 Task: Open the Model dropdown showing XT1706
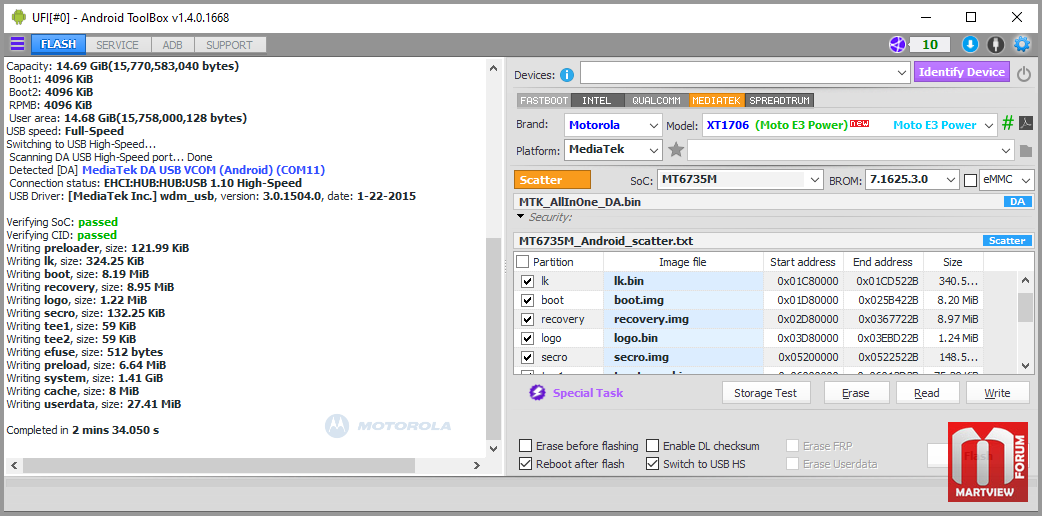850,124
